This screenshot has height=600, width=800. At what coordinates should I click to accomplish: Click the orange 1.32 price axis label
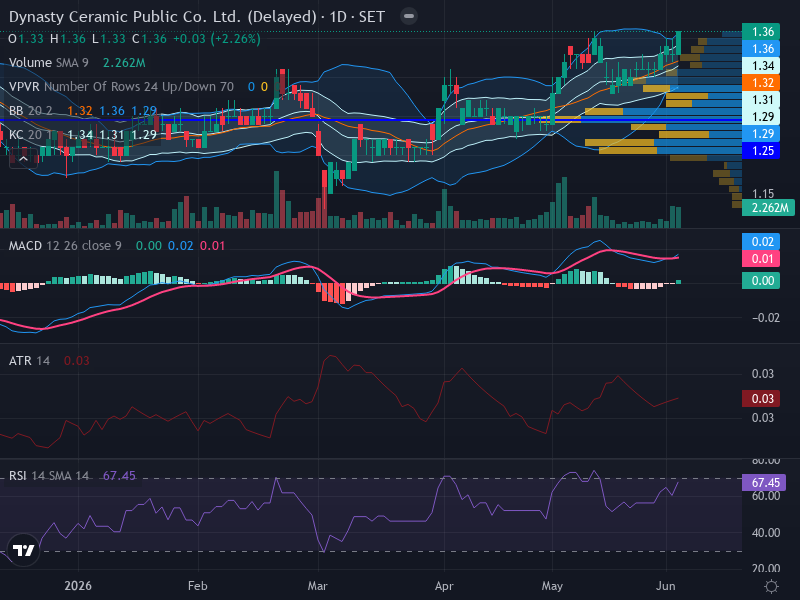[761, 83]
